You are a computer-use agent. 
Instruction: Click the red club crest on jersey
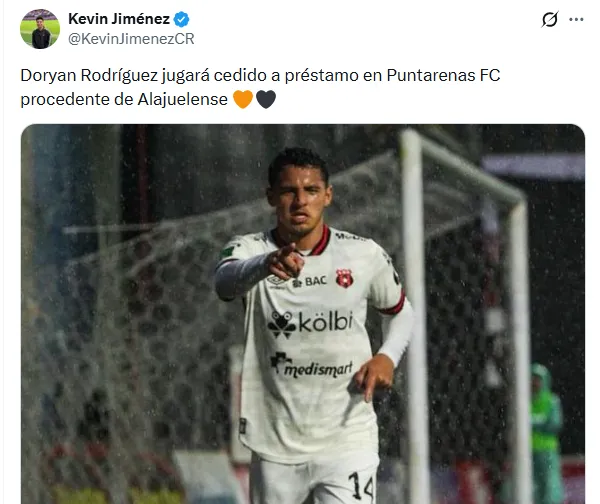coord(344,278)
